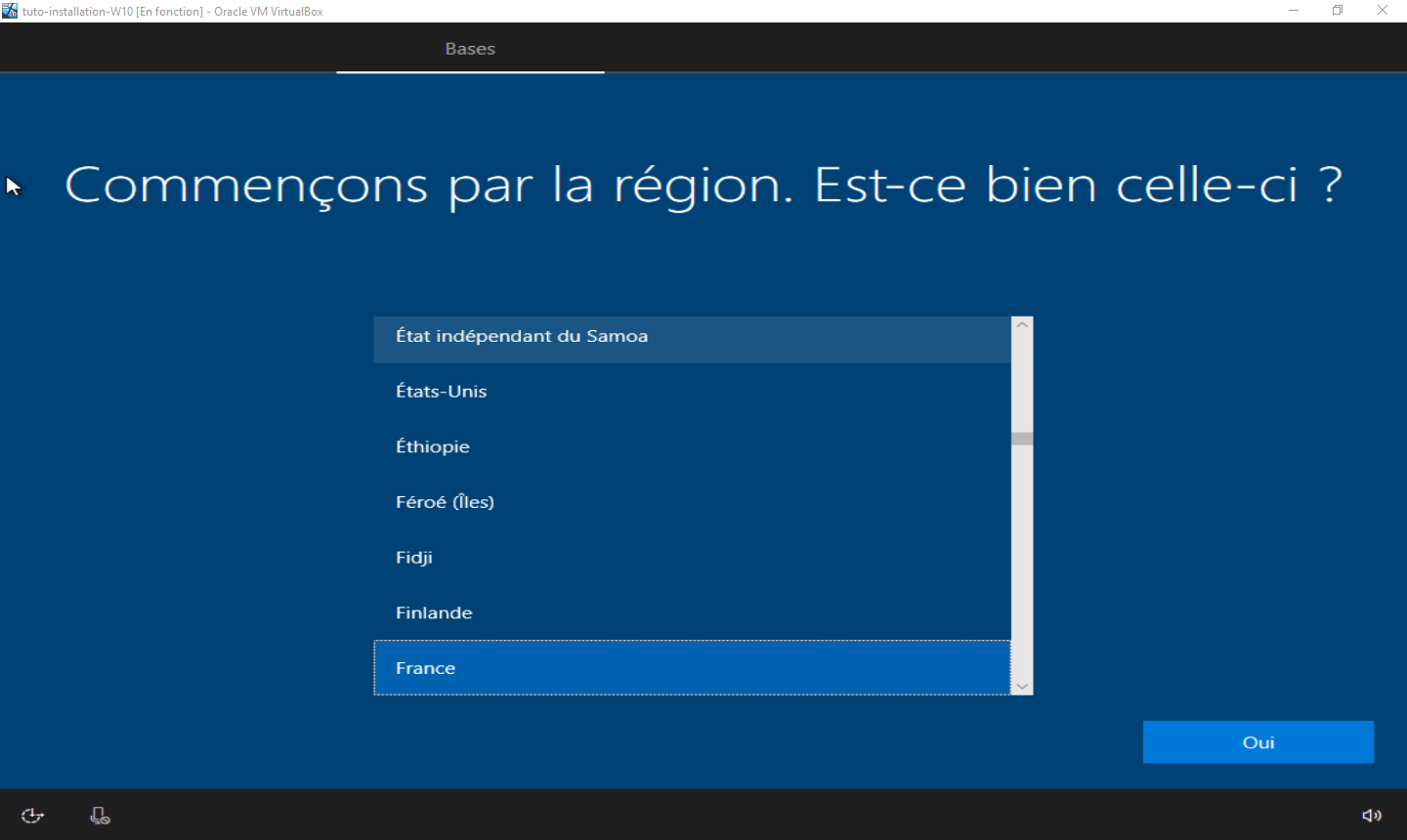Select France in the region list
Image resolution: width=1407 pixels, height=840 pixels.
click(692, 668)
